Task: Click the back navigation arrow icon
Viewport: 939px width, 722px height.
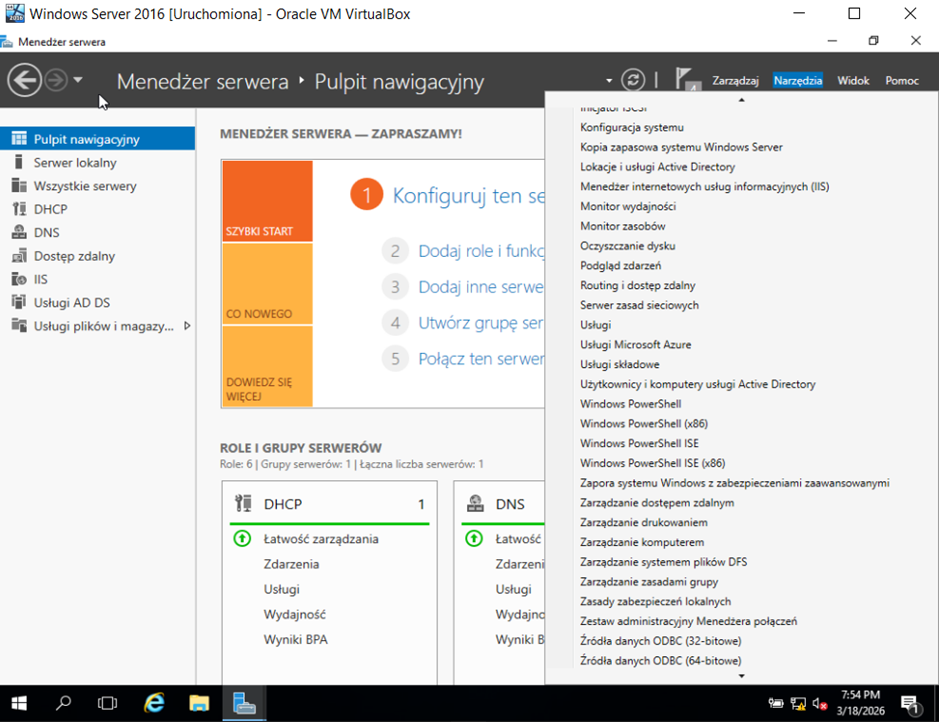Action: click(x=24, y=80)
